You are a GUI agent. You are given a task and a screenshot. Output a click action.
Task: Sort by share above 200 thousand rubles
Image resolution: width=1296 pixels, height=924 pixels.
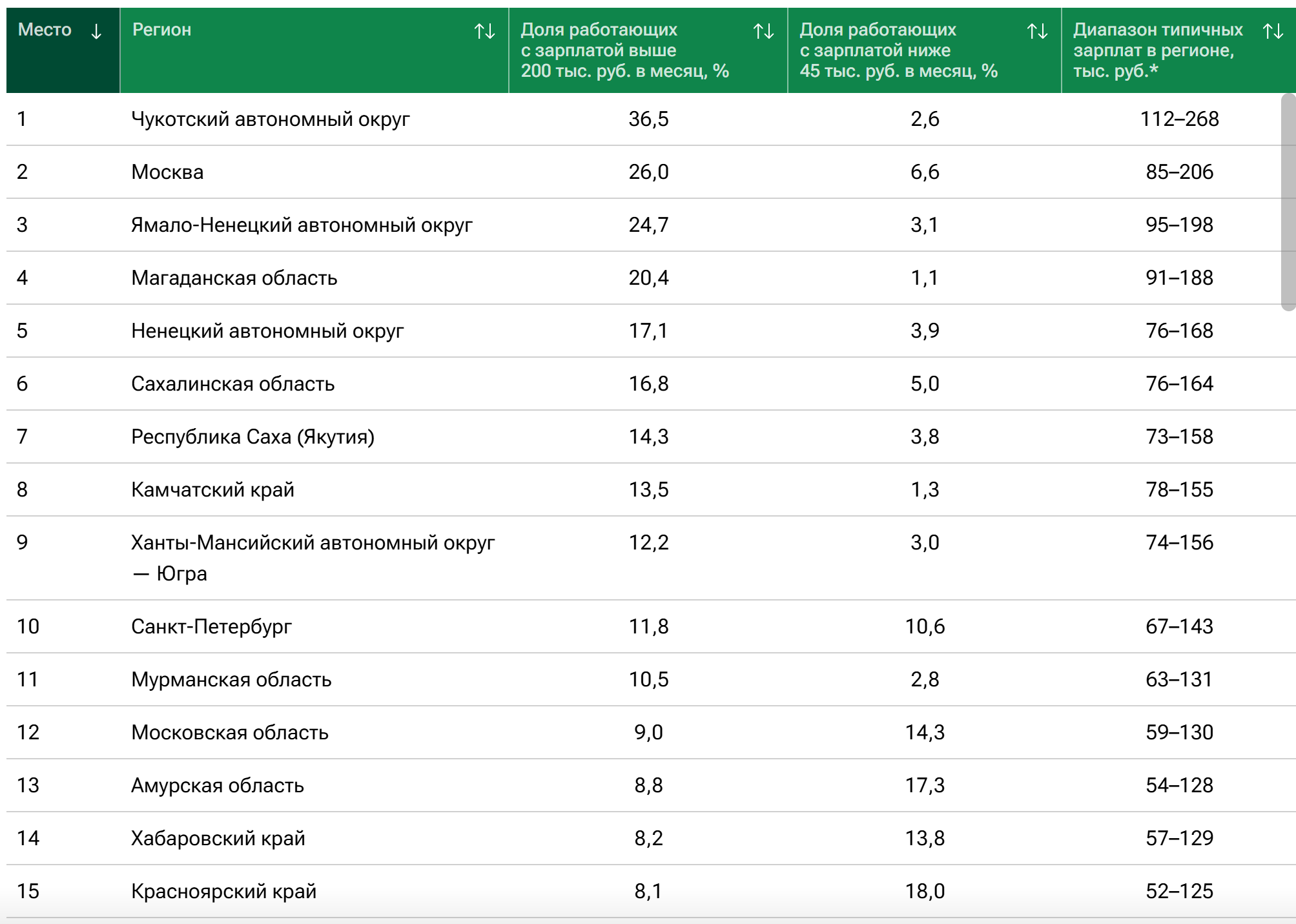coord(763,31)
